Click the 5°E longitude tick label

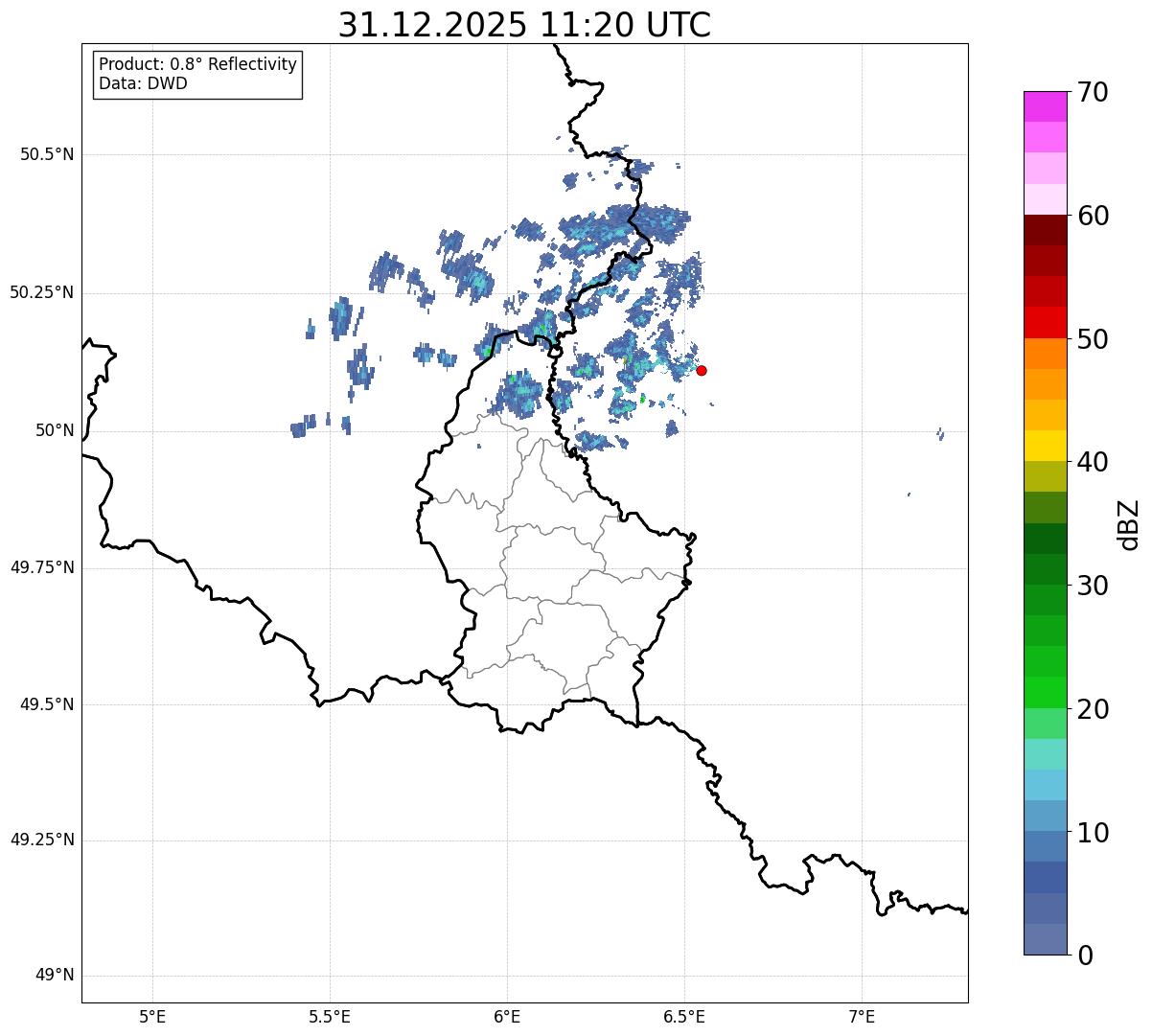152,1016
